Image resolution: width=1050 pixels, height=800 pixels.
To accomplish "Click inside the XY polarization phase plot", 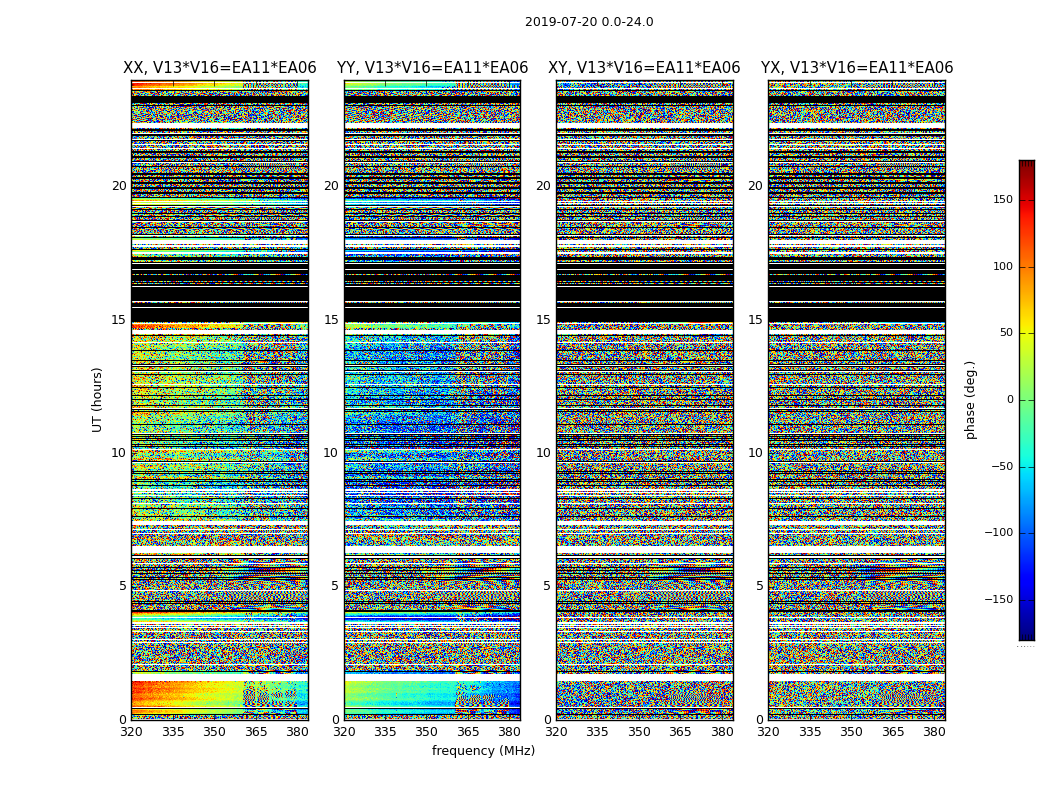I will click(x=645, y=400).
